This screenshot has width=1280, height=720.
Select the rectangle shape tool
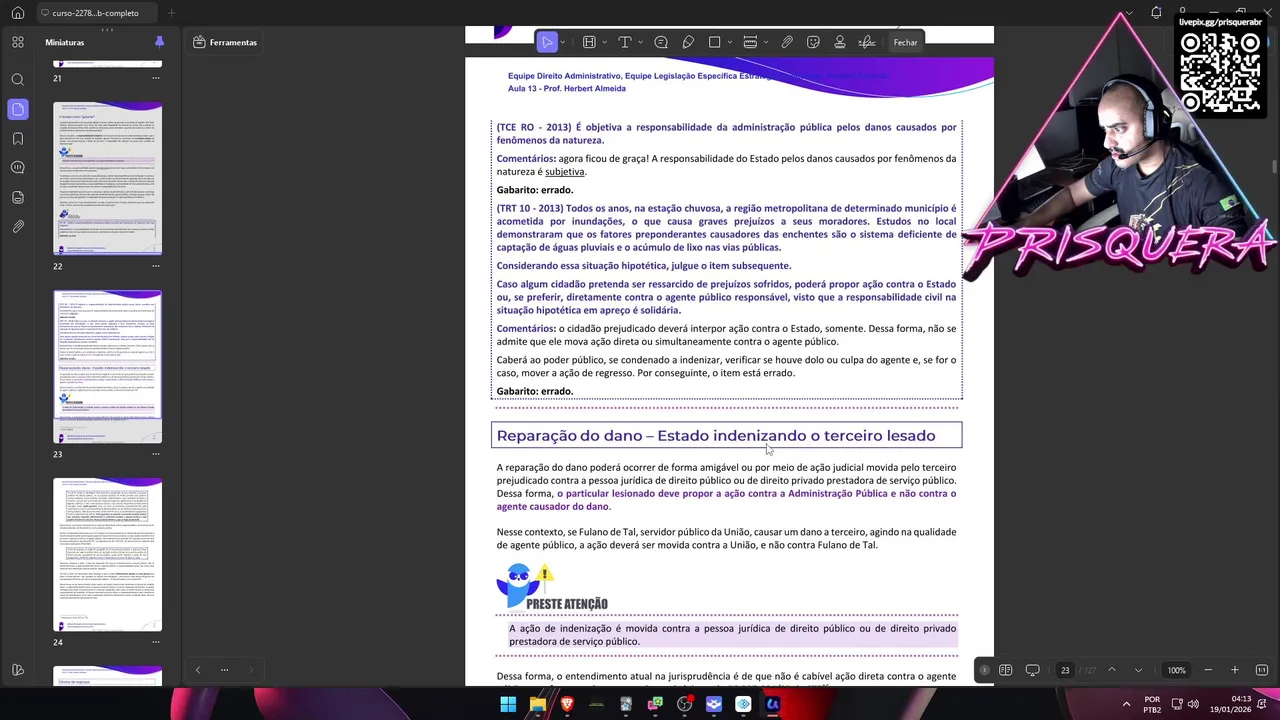click(714, 42)
